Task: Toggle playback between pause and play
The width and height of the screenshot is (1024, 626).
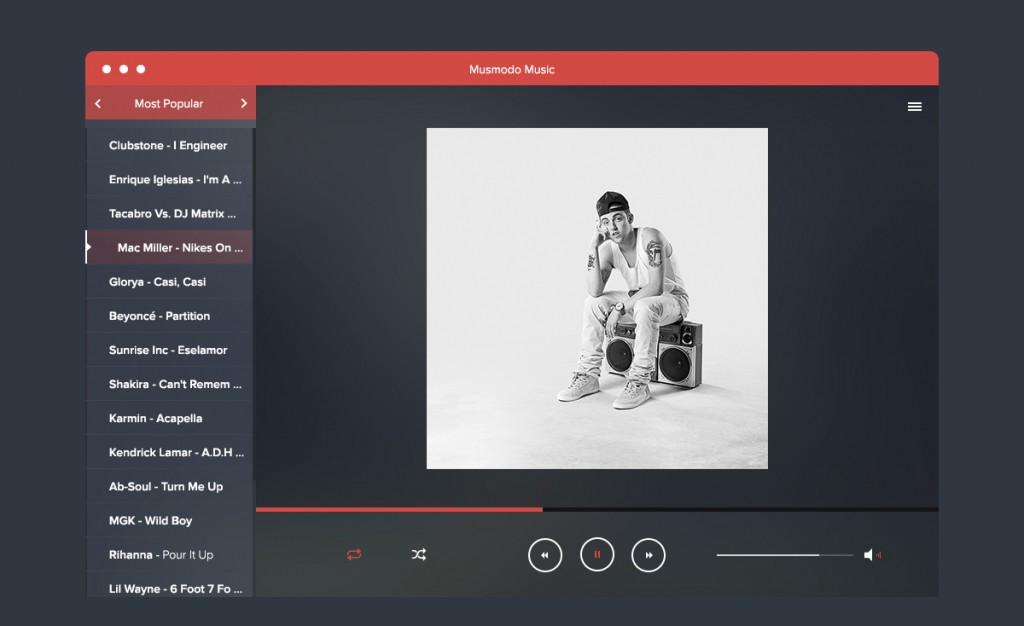Action: [x=597, y=554]
